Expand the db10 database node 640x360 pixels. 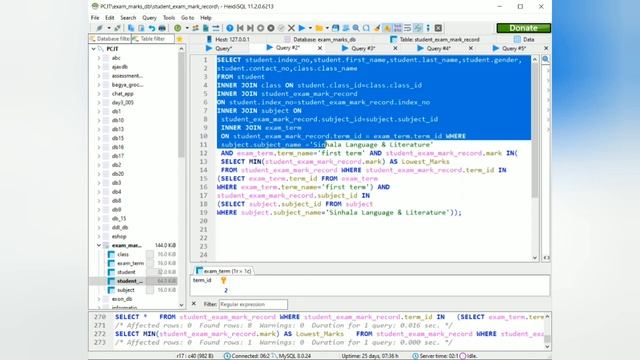coord(99,120)
